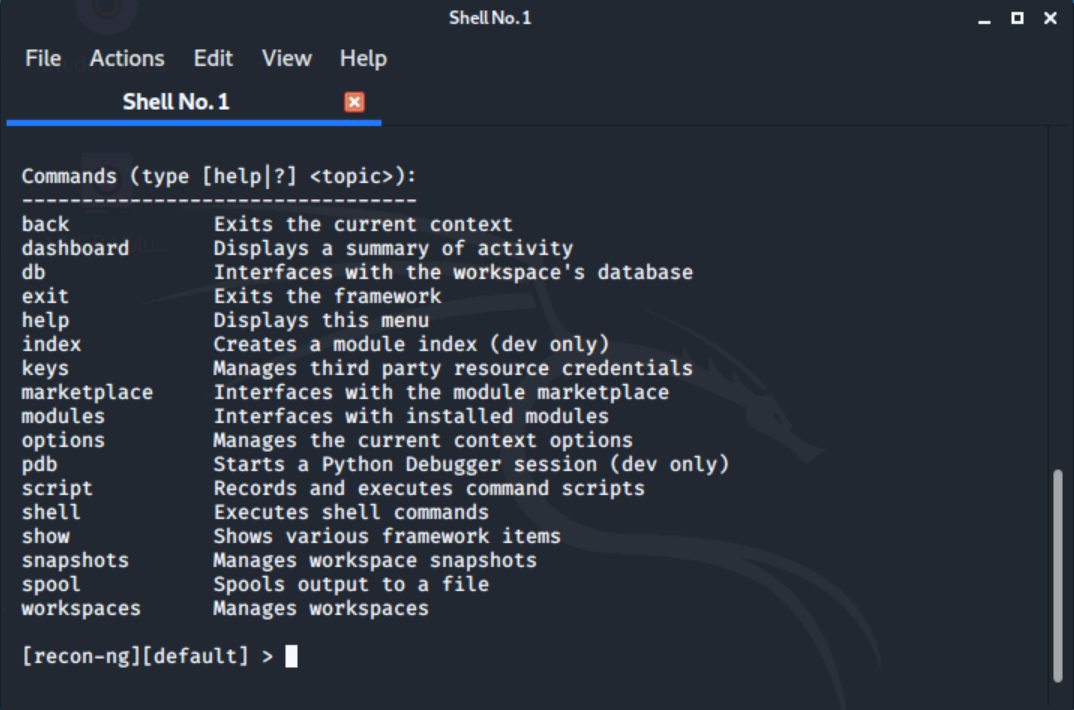Click the 'keys' command text
Image resolution: width=1074 pixels, height=710 pixels.
[x=45, y=368]
